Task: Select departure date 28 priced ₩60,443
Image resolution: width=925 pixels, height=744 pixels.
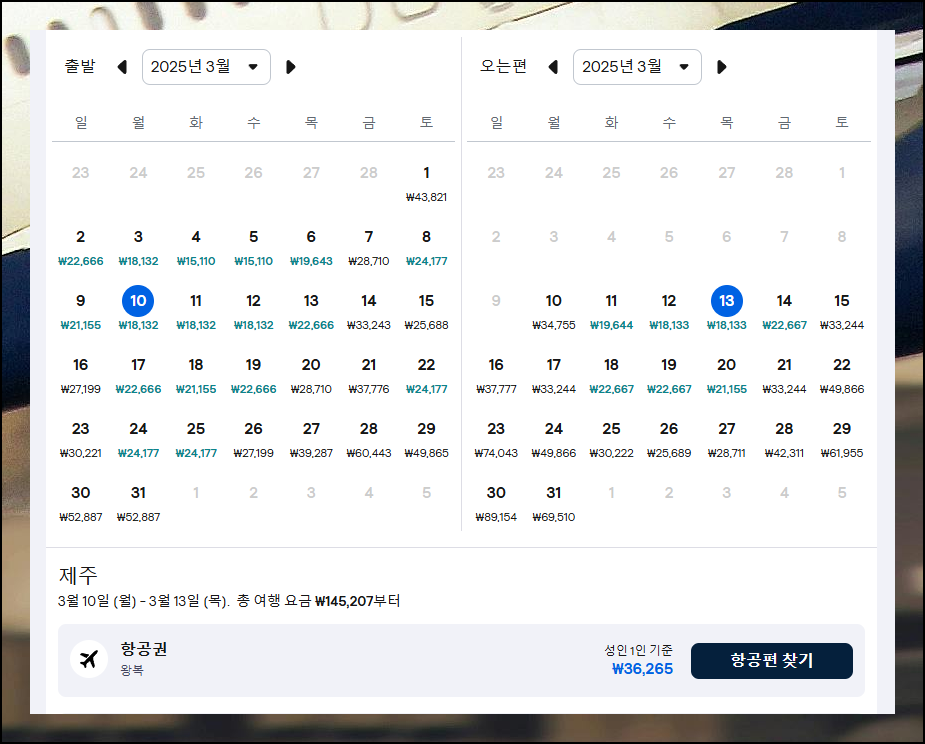Action: [x=369, y=440]
